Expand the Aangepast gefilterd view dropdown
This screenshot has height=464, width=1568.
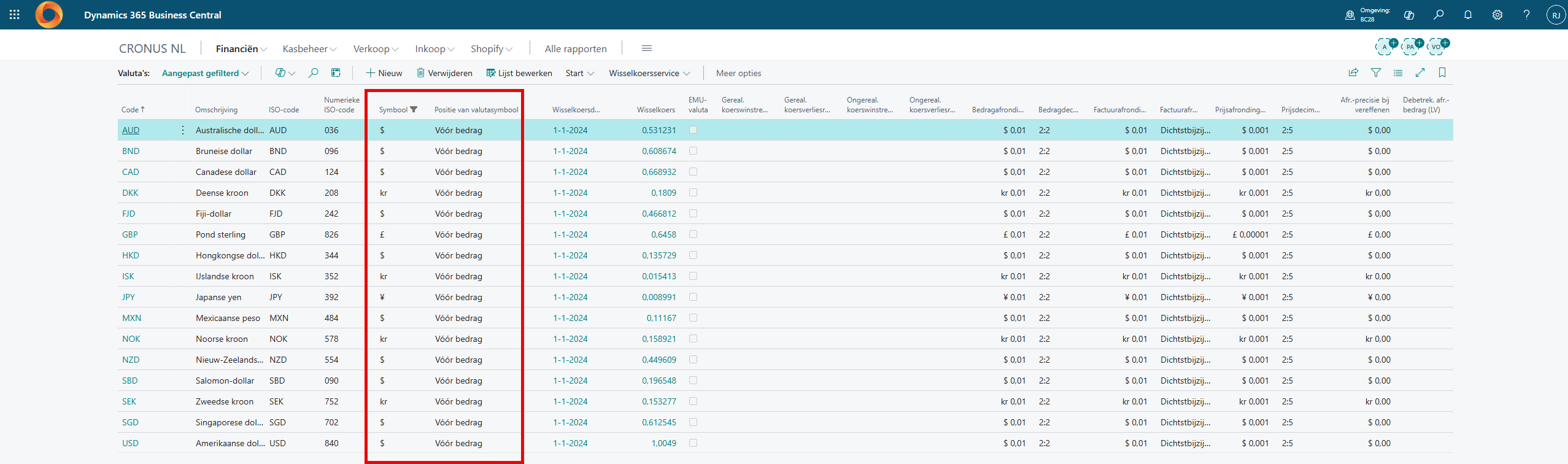point(206,73)
